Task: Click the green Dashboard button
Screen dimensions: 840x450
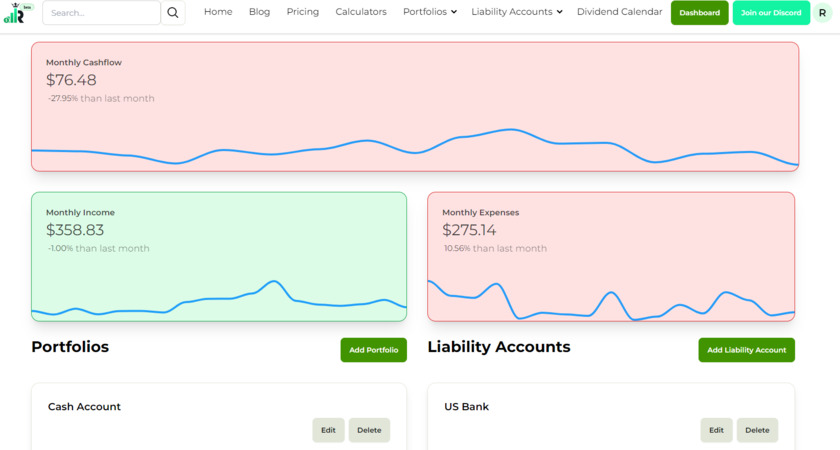Action: (x=700, y=13)
